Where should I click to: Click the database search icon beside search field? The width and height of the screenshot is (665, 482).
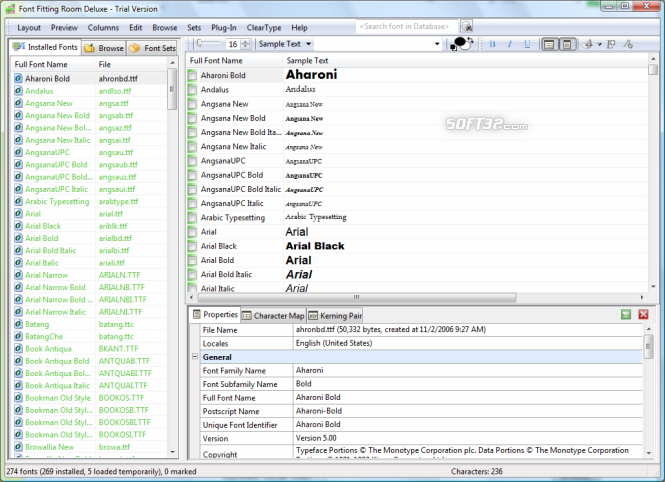467,26
